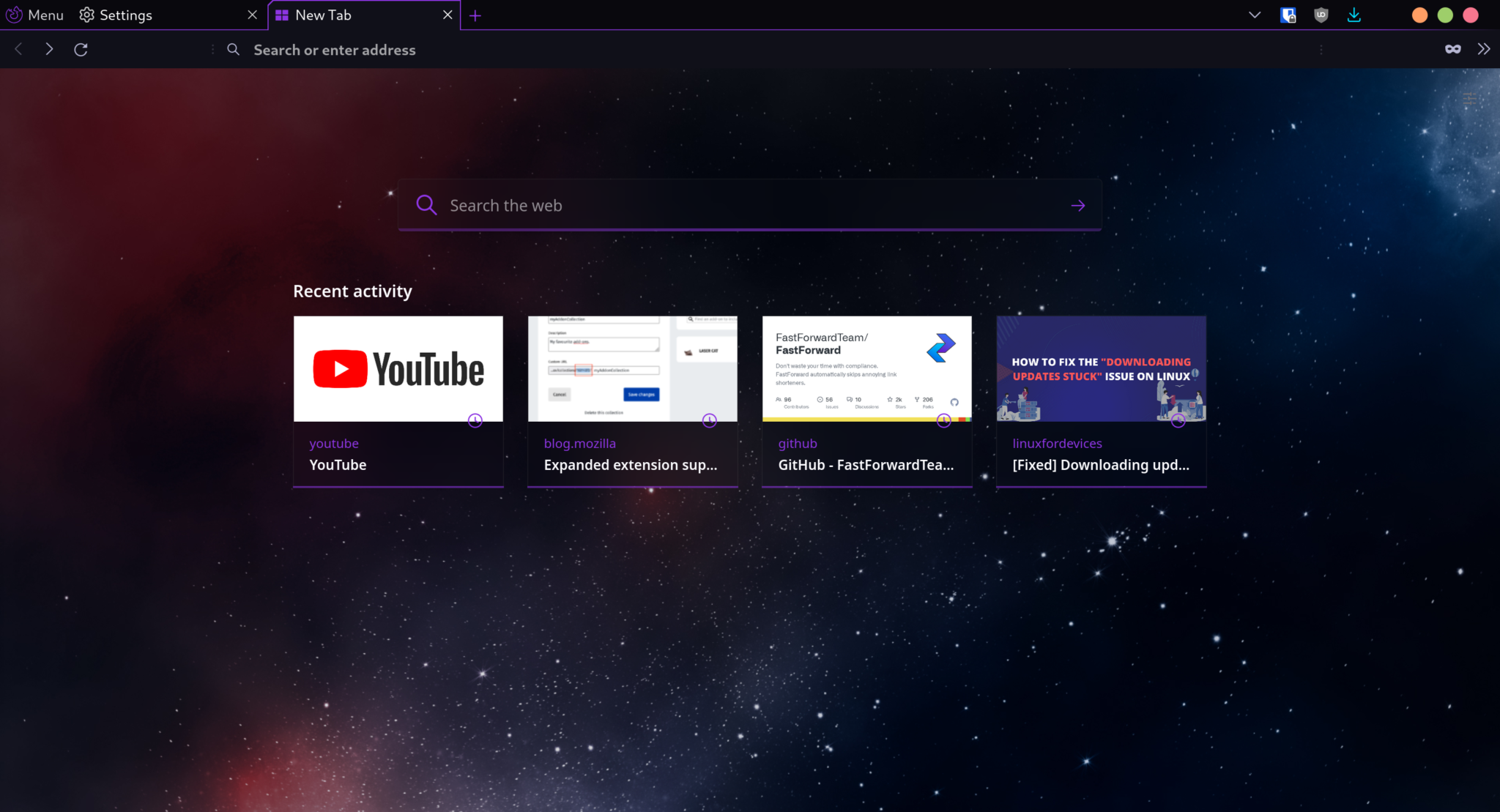This screenshot has height=812, width=1500.
Task: Open the Downloads panel
Action: [1354, 15]
